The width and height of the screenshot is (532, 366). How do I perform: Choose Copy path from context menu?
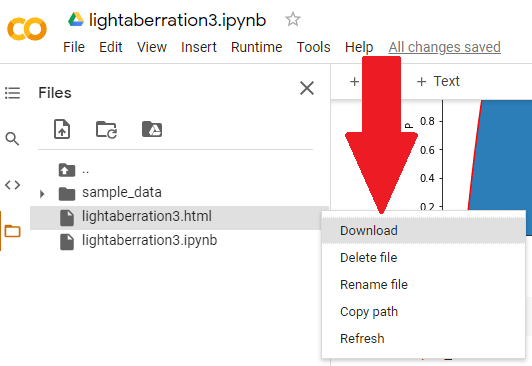tap(423, 311)
